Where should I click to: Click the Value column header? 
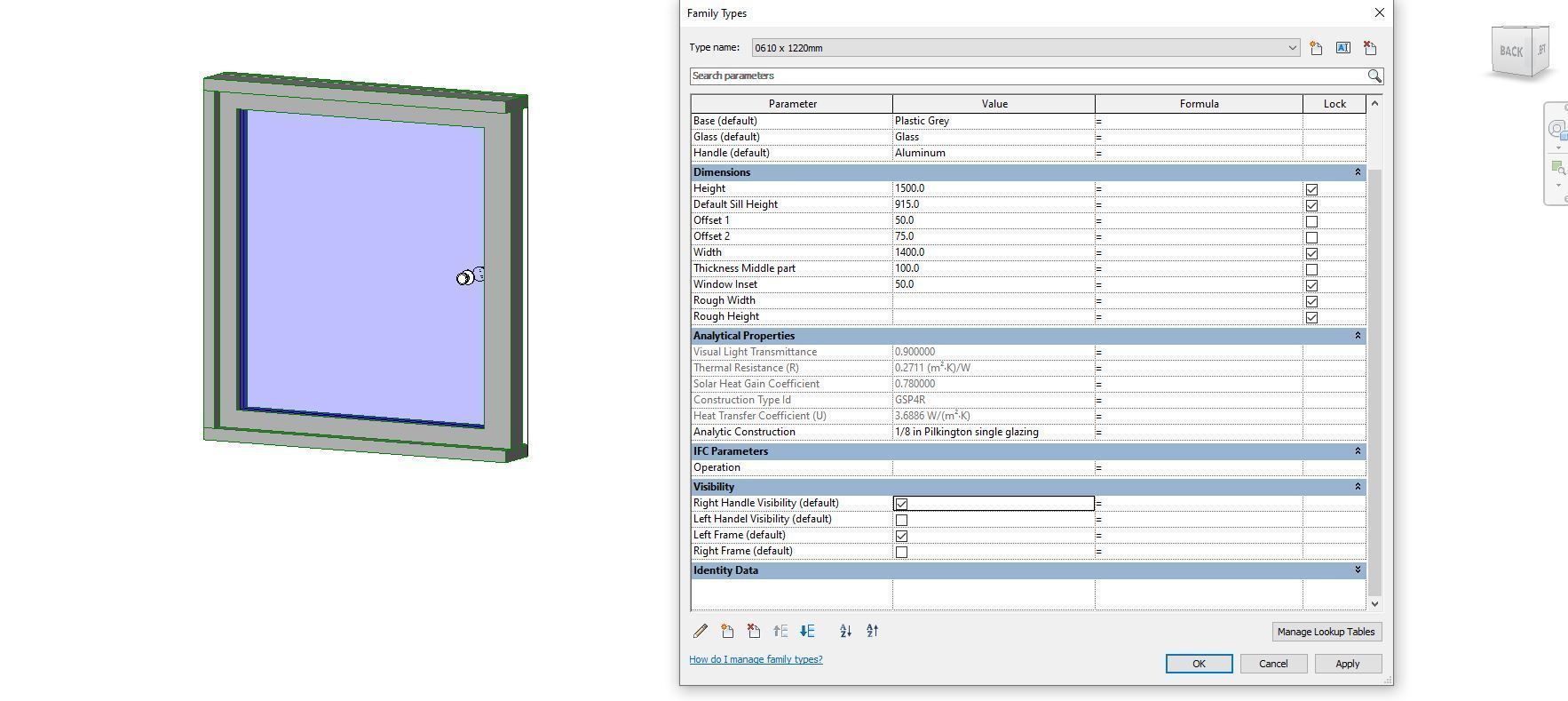[x=994, y=104]
